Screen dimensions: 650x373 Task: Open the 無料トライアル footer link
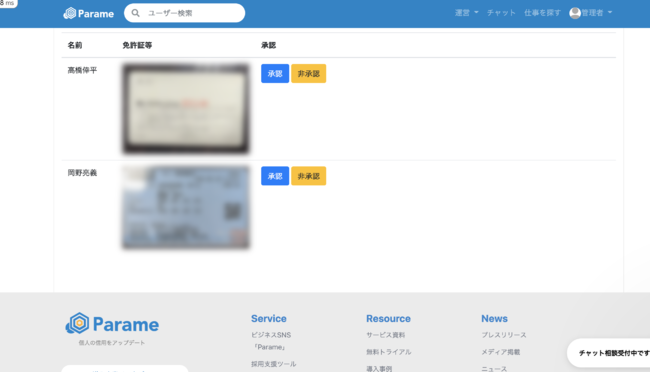(388, 352)
